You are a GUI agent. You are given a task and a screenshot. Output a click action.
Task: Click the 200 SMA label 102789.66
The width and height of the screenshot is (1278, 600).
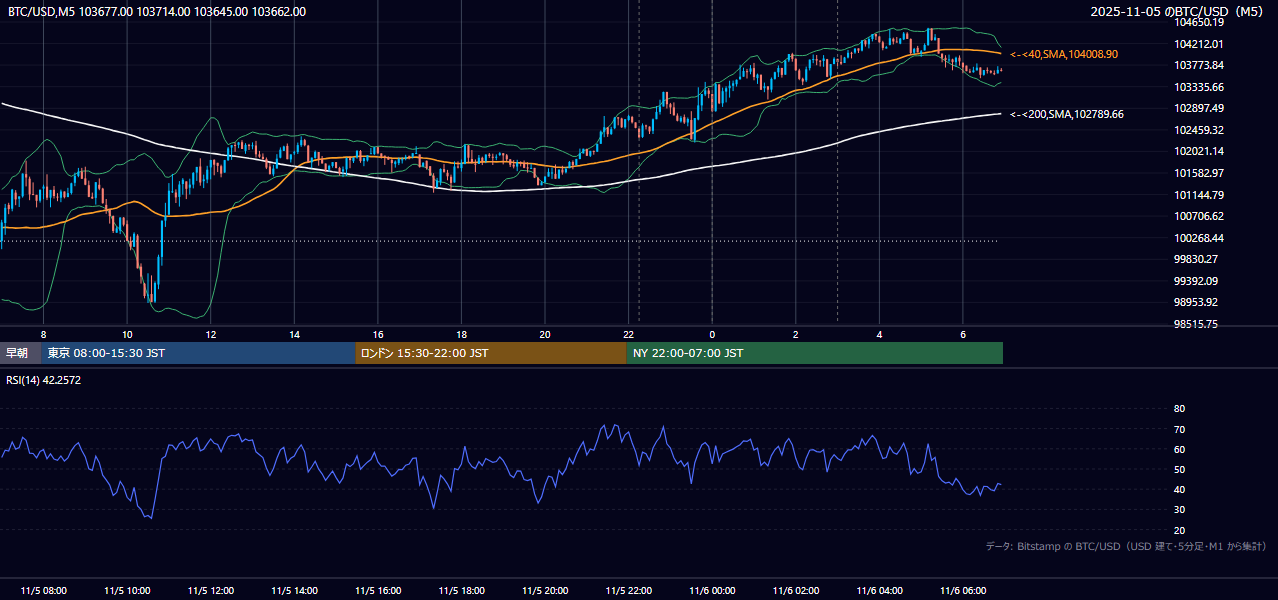(1067, 114)
